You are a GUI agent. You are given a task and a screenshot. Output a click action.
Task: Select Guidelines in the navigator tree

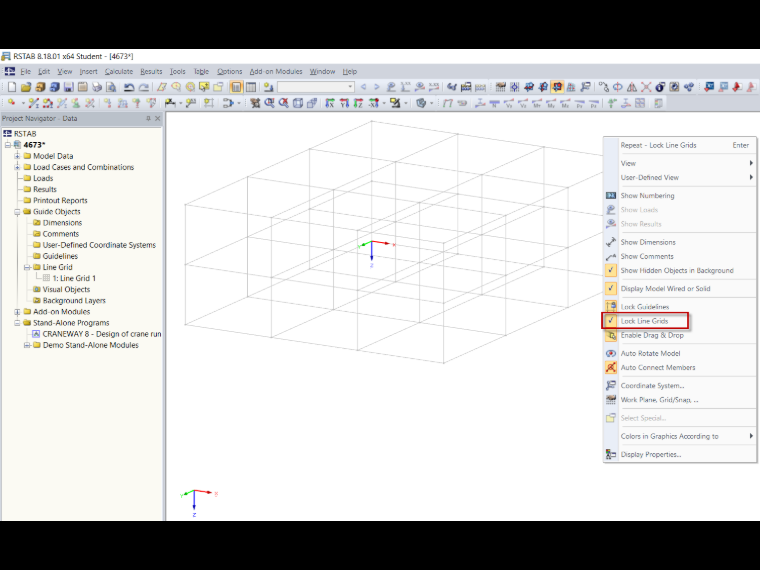(60, 256)
